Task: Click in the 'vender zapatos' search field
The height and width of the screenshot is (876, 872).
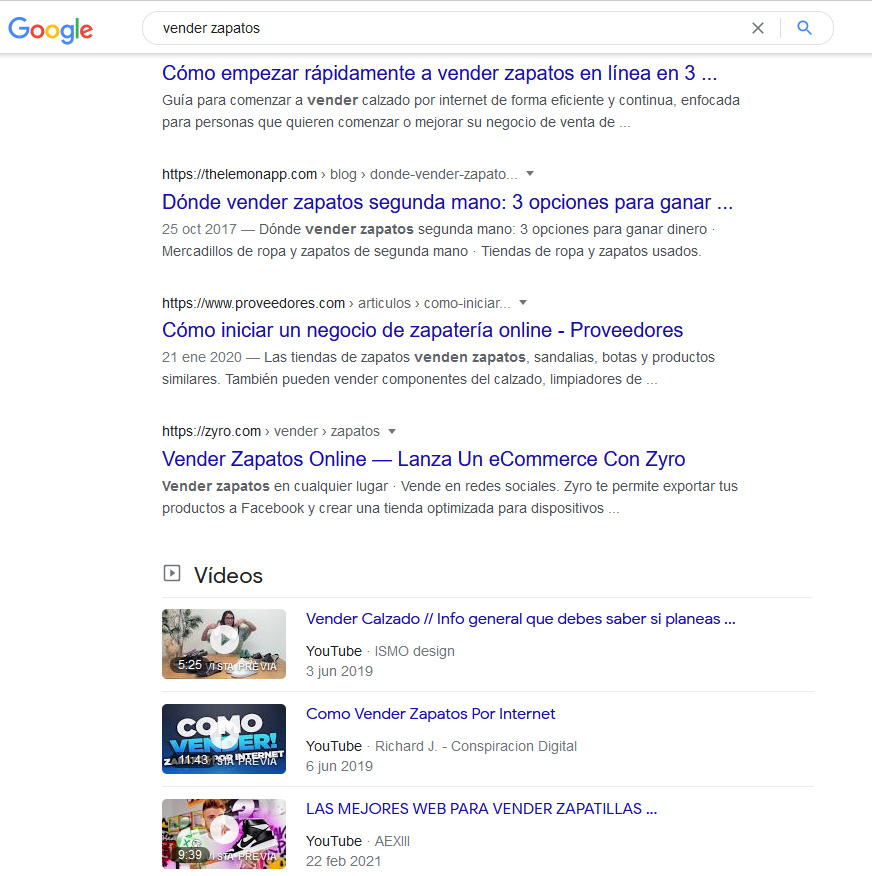Action: click(x=447, y=28)
